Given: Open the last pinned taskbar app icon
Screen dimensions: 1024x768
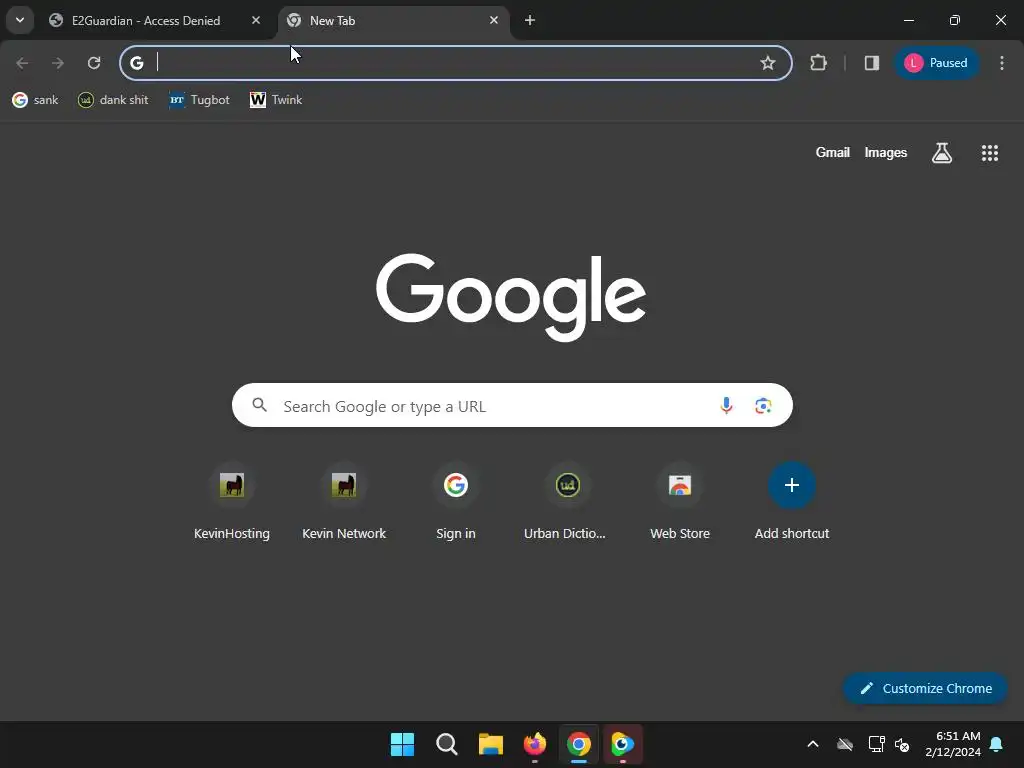Looking at the screenshot, I should [x=622, y=744].
